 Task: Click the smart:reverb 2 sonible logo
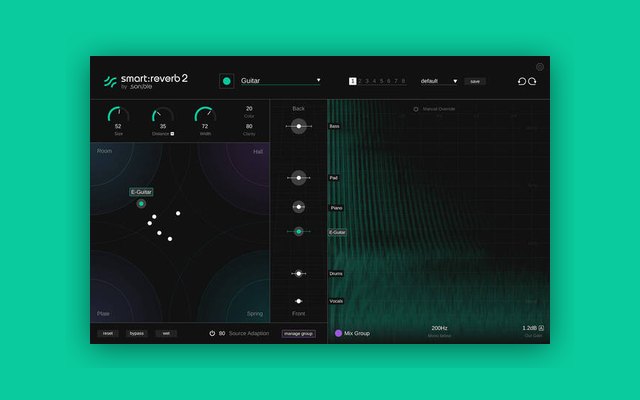(x=146, y=81)
